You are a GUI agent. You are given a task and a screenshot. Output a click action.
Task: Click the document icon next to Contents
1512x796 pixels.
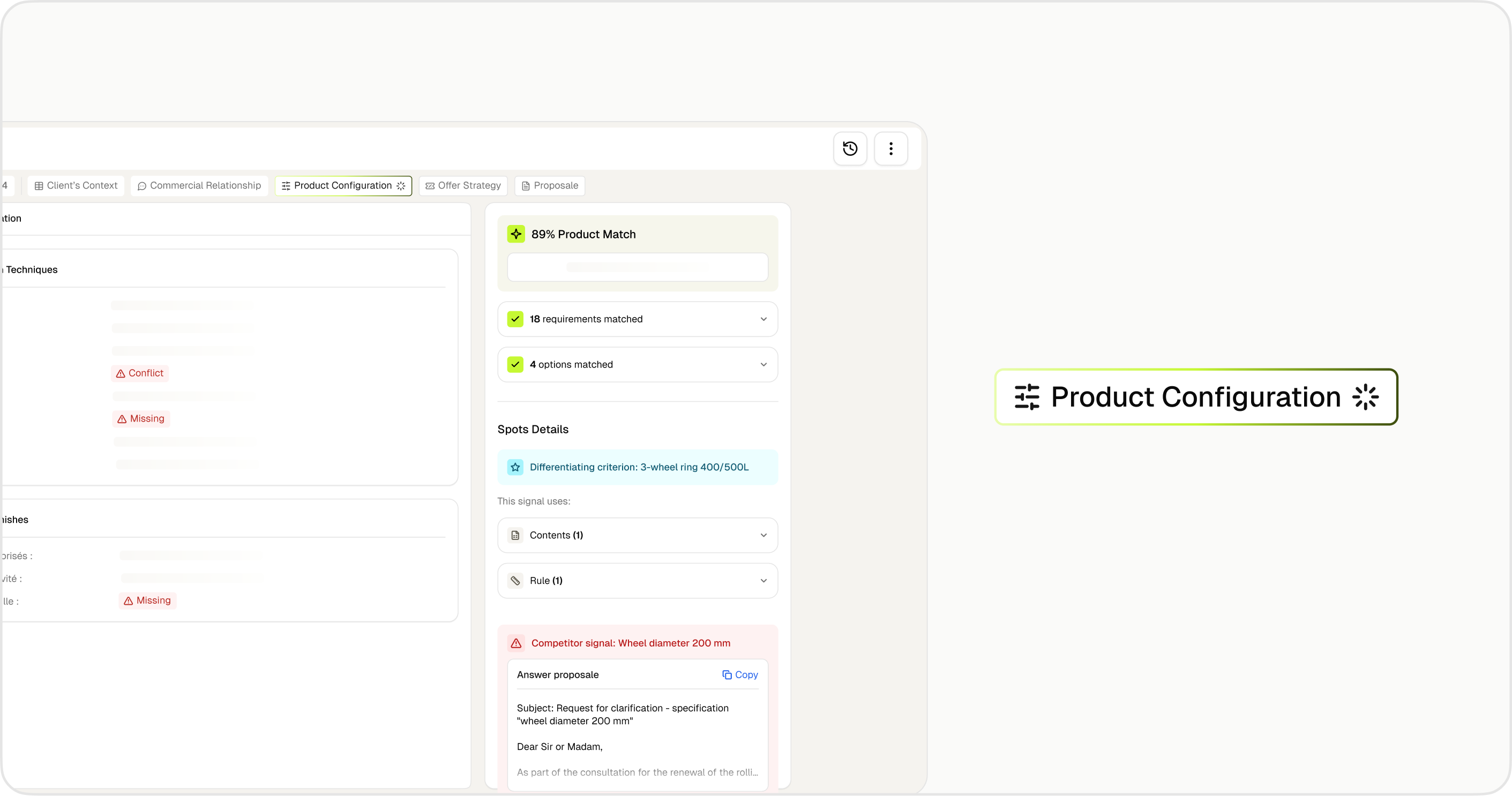pos(515,535)
